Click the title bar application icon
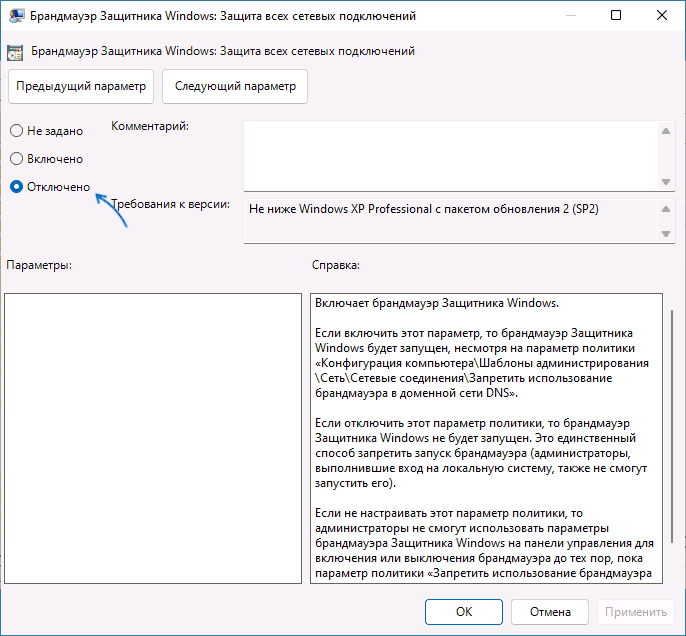The image size is (686, 636). 16,16
